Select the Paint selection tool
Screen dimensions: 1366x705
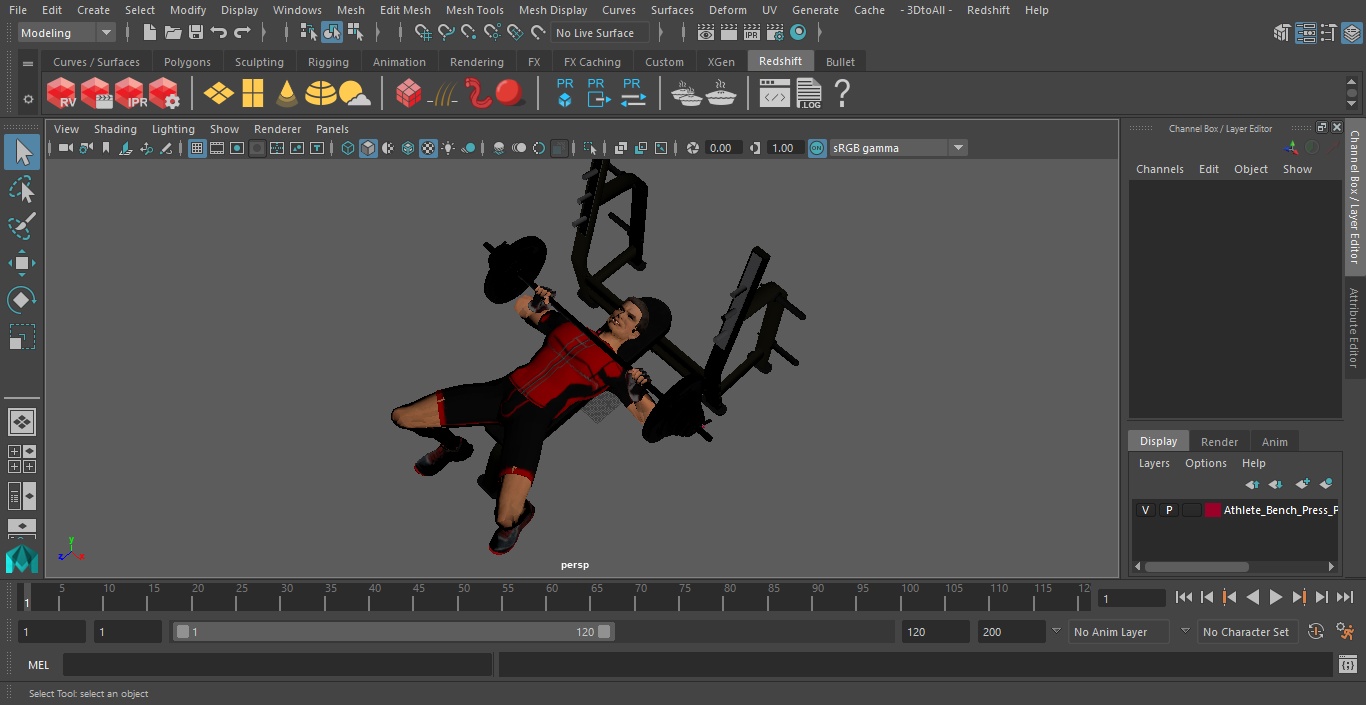pyautogui.click(x=22, y=226)
